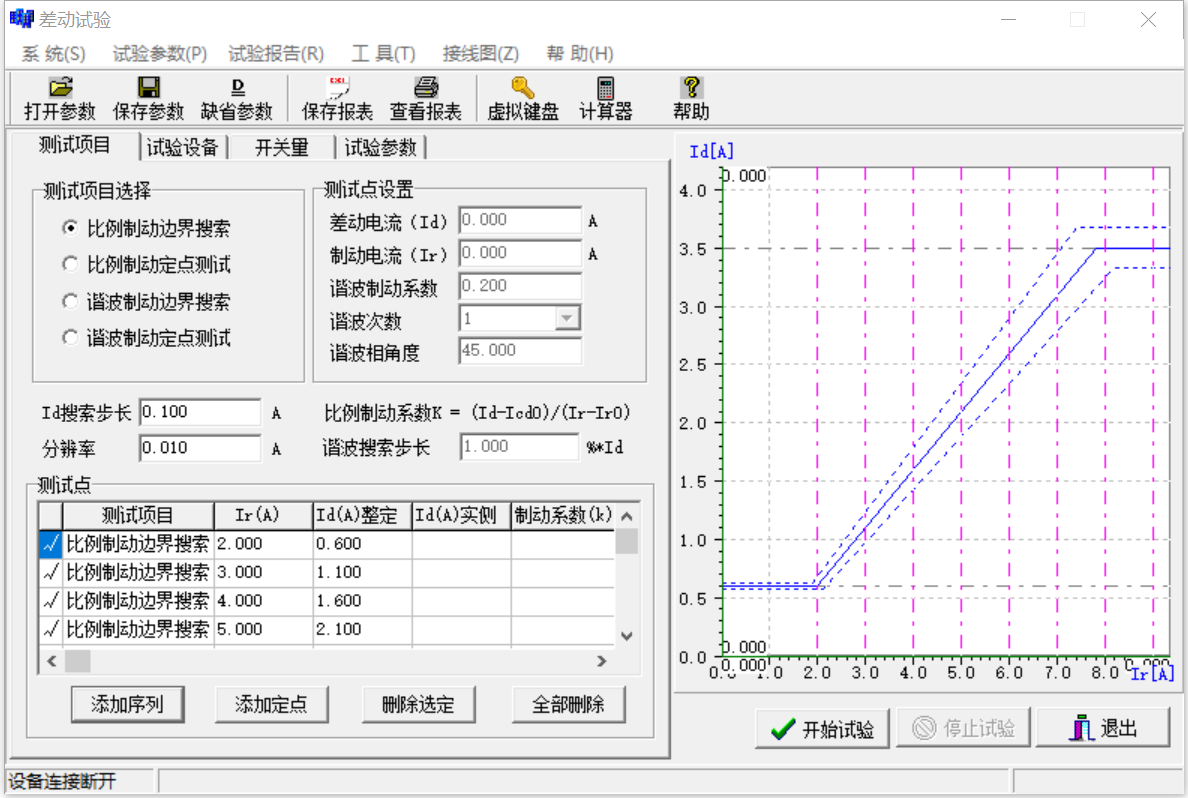Click the Id搜索步长 input field
Screen dimensions: 1188x798
click(198, 411)
